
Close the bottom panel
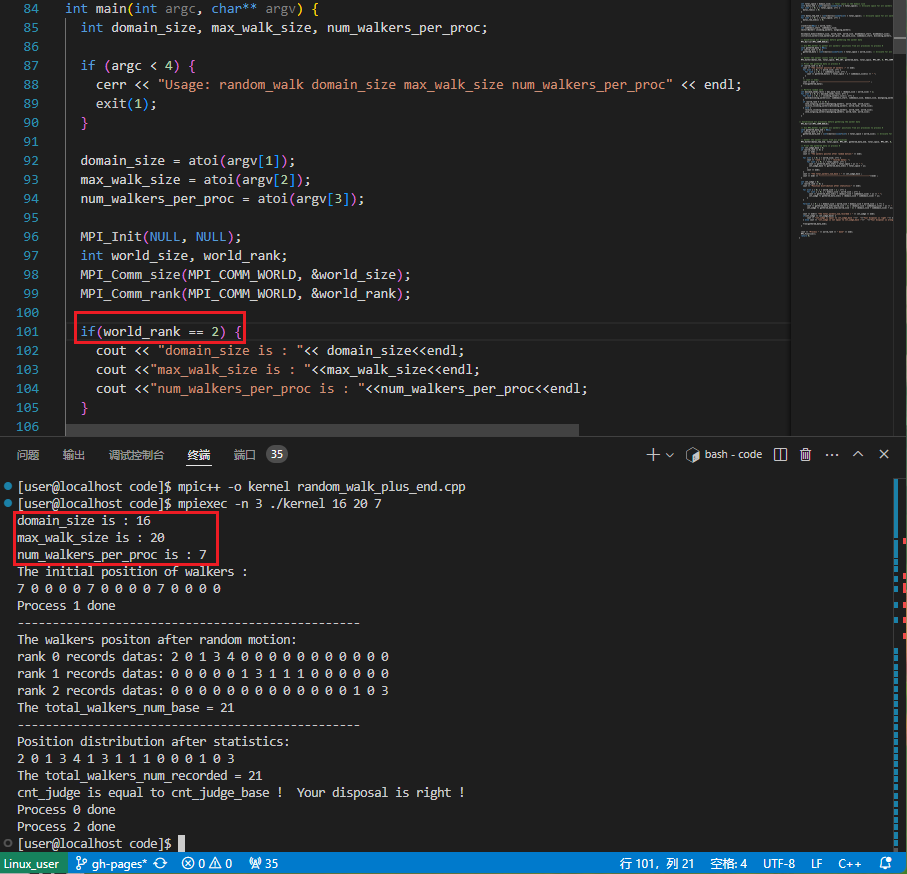[x=884, y=454]
